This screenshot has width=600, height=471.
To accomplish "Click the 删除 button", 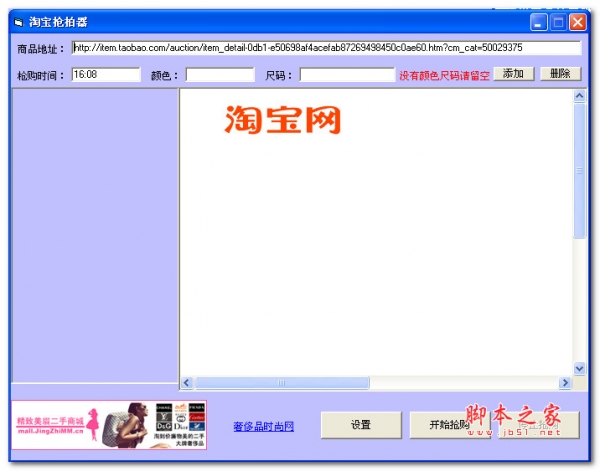I will click(x=561, y=73).
